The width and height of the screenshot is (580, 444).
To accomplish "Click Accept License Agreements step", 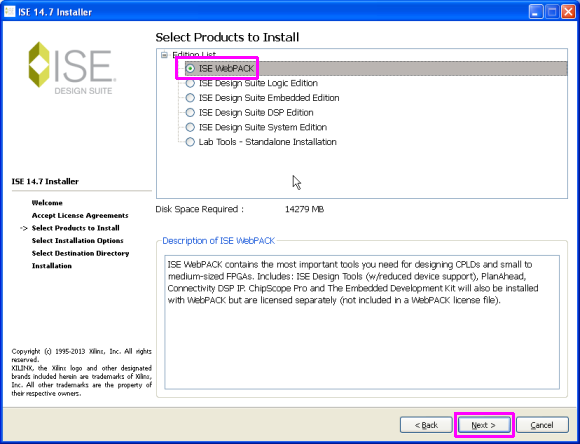I will pos(80,215).
